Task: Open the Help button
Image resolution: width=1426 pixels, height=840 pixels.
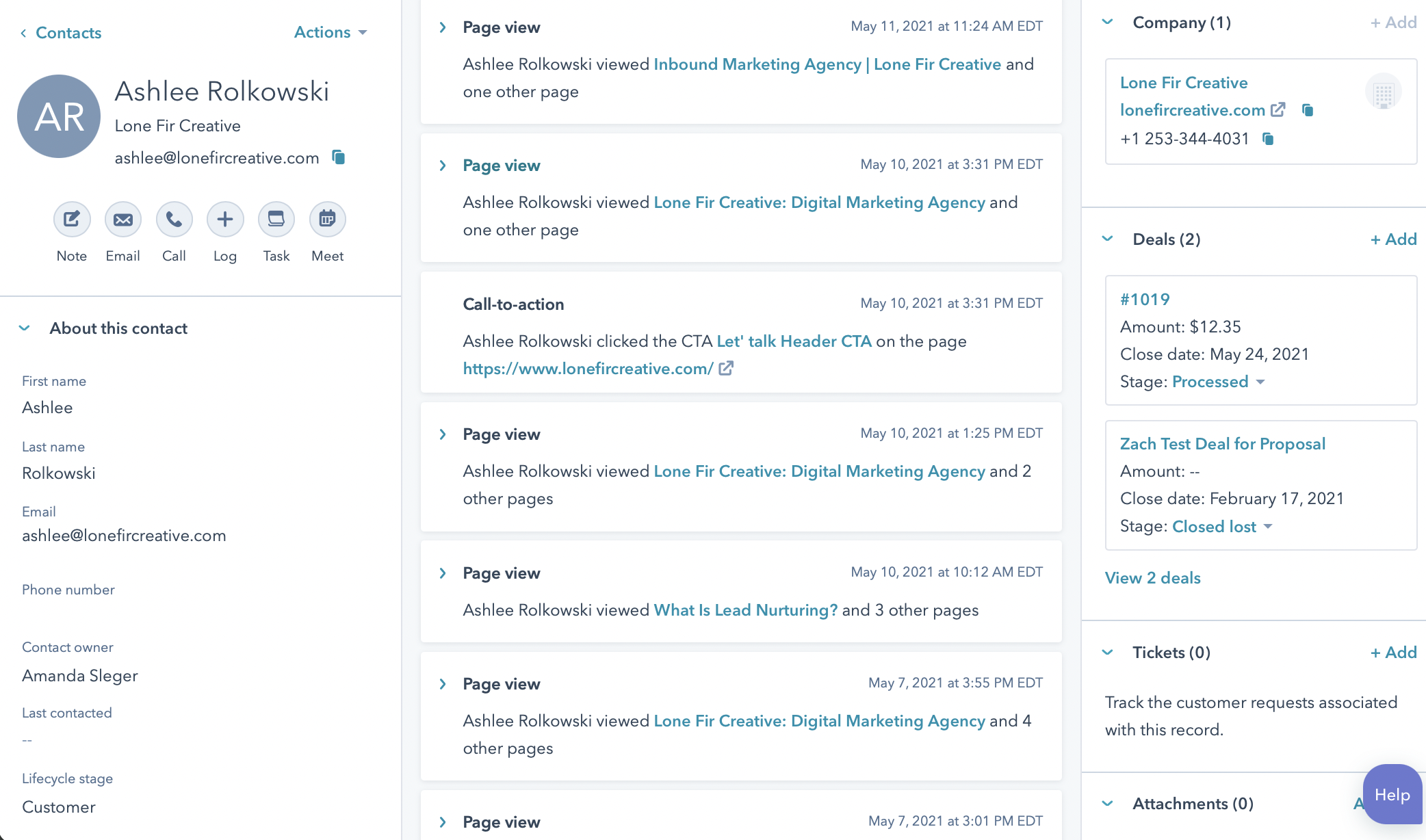Action: [x=1392, y=795]
